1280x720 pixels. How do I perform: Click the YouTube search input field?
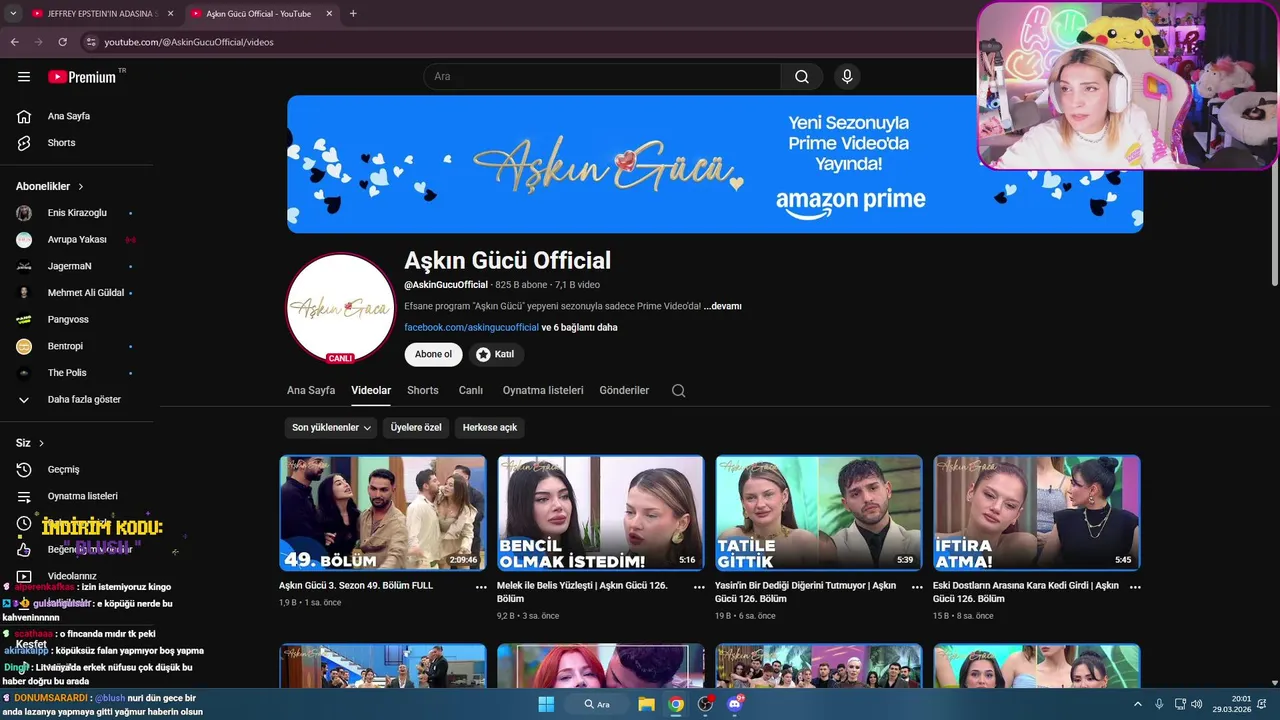602,77
